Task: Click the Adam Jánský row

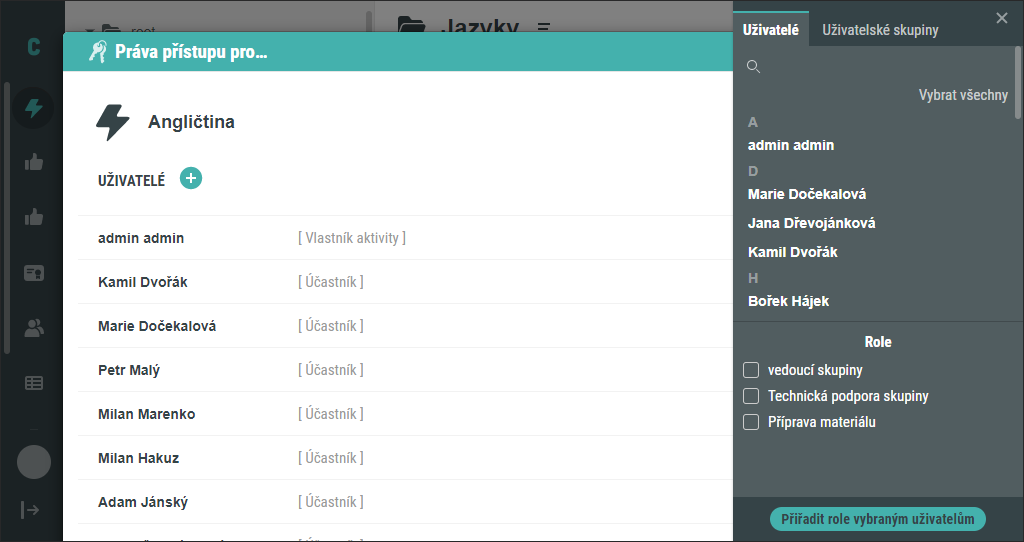Action: point(406,502)
